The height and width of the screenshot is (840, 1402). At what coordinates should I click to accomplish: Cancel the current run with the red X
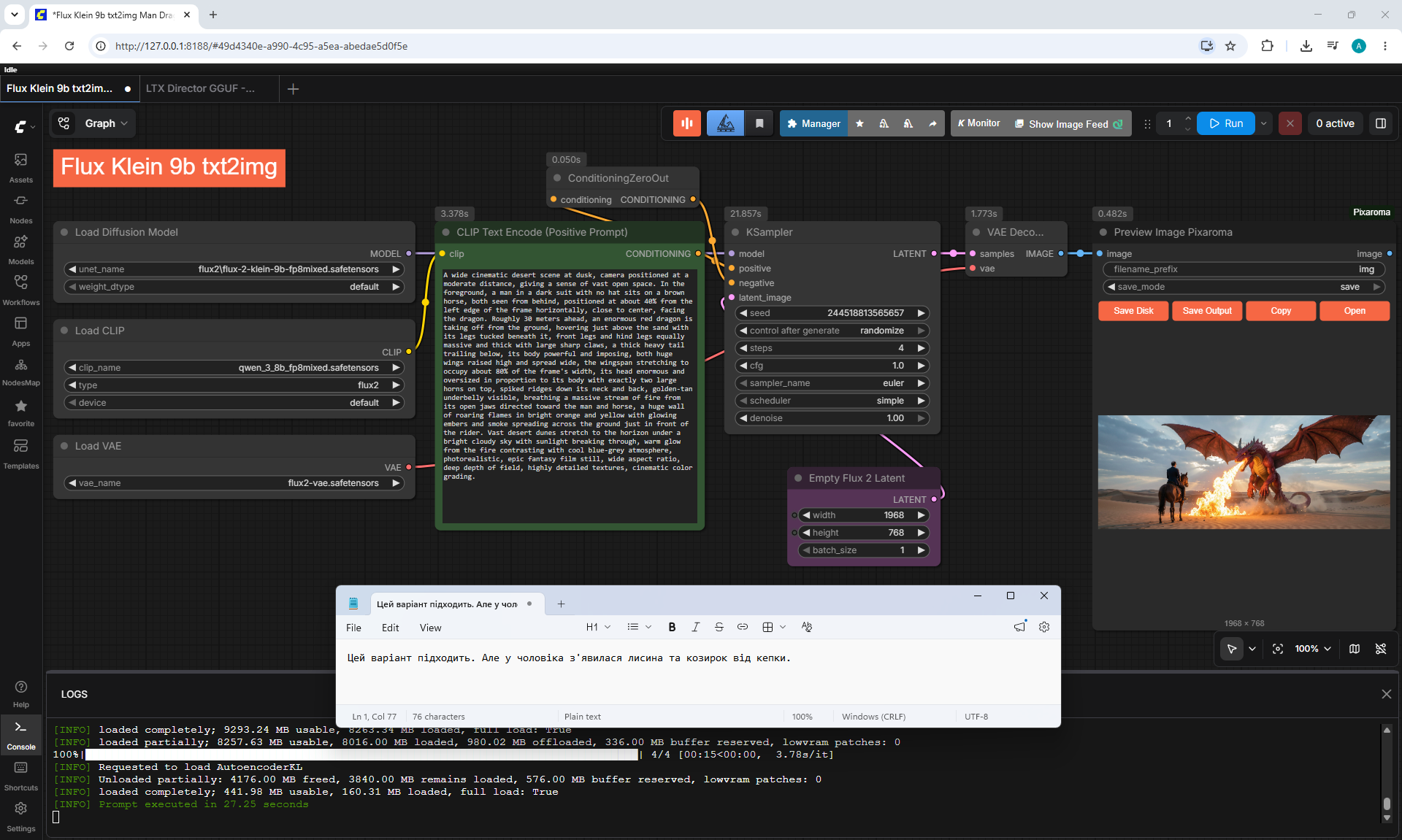pos(1290,123)
